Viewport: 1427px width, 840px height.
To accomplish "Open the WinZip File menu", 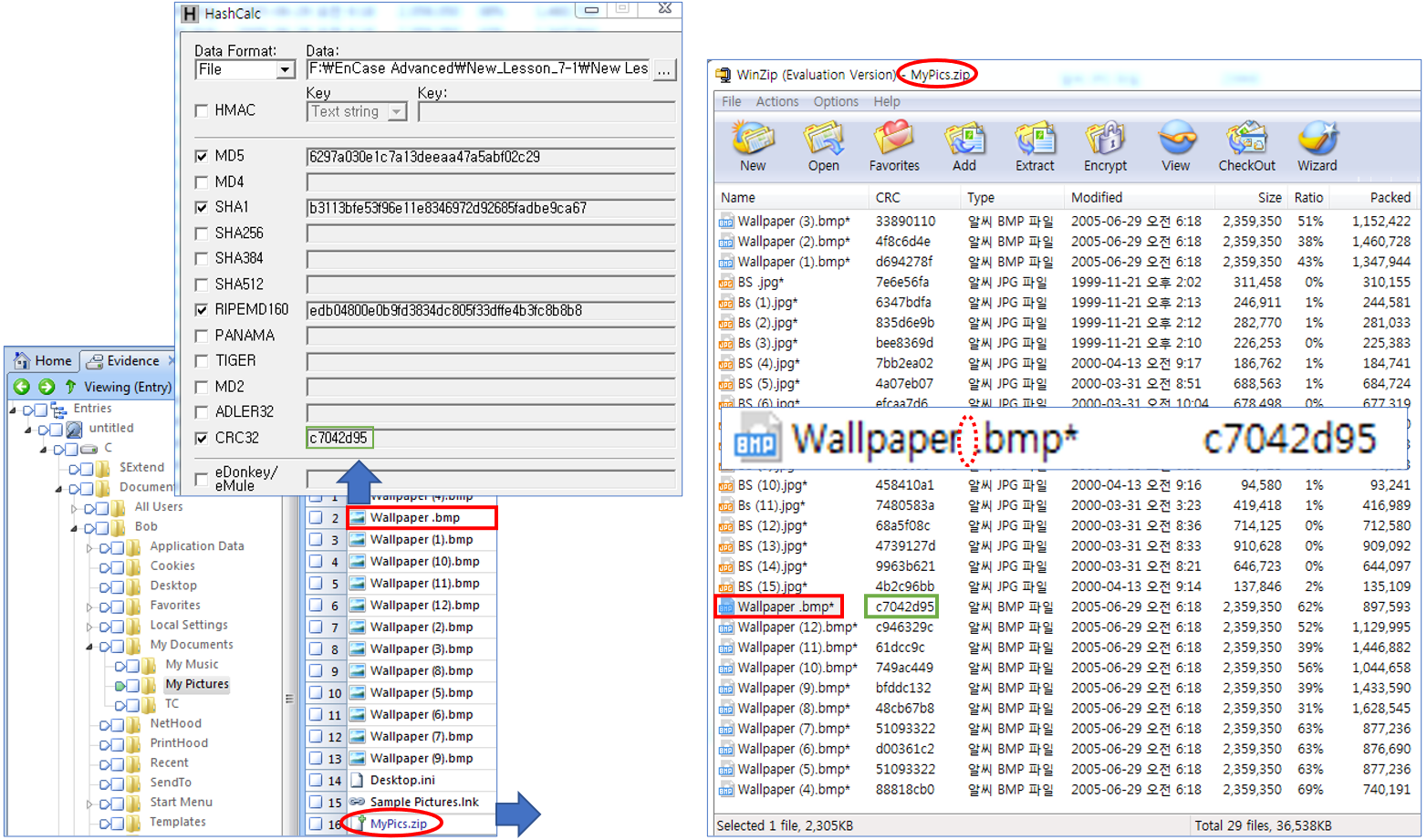I will (732, 101).
